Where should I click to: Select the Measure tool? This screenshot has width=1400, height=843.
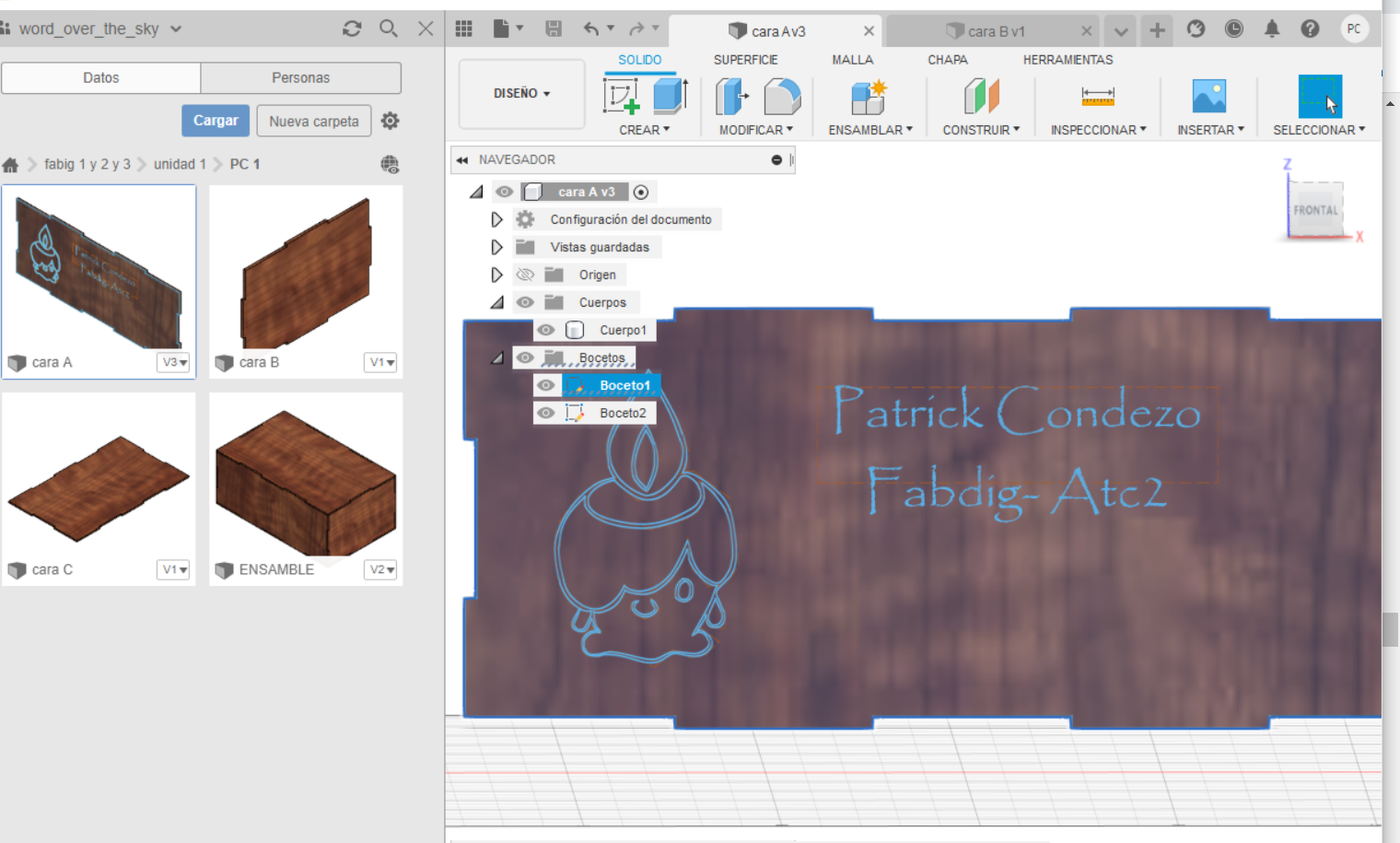pyautogui.click(x=1098, y=96)
